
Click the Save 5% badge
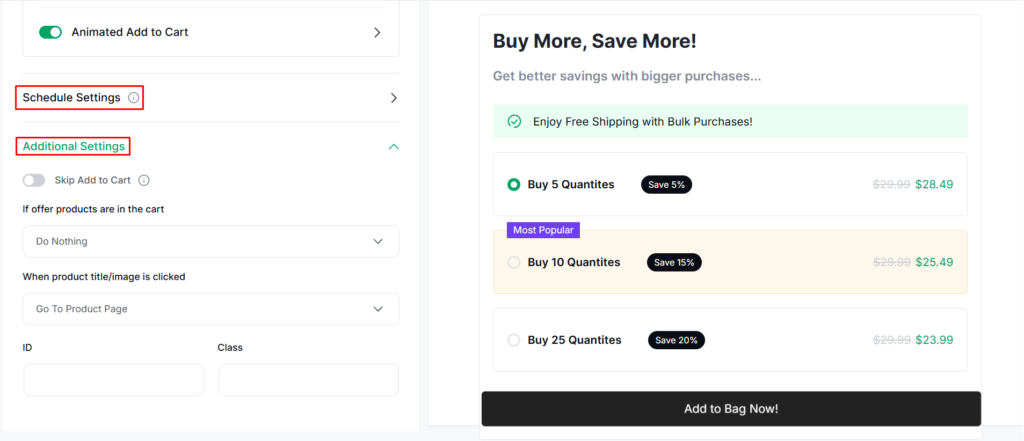666,185
